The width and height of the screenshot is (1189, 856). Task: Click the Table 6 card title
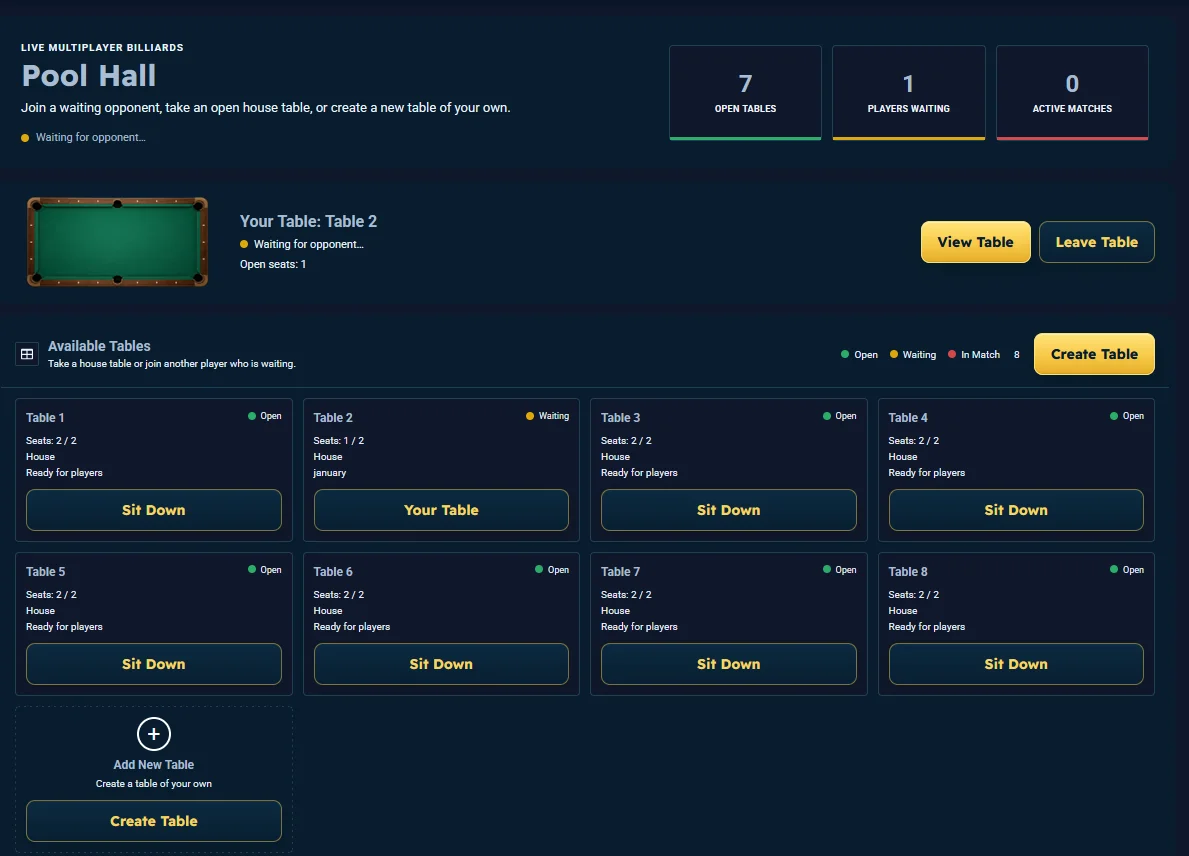[333, 572]
